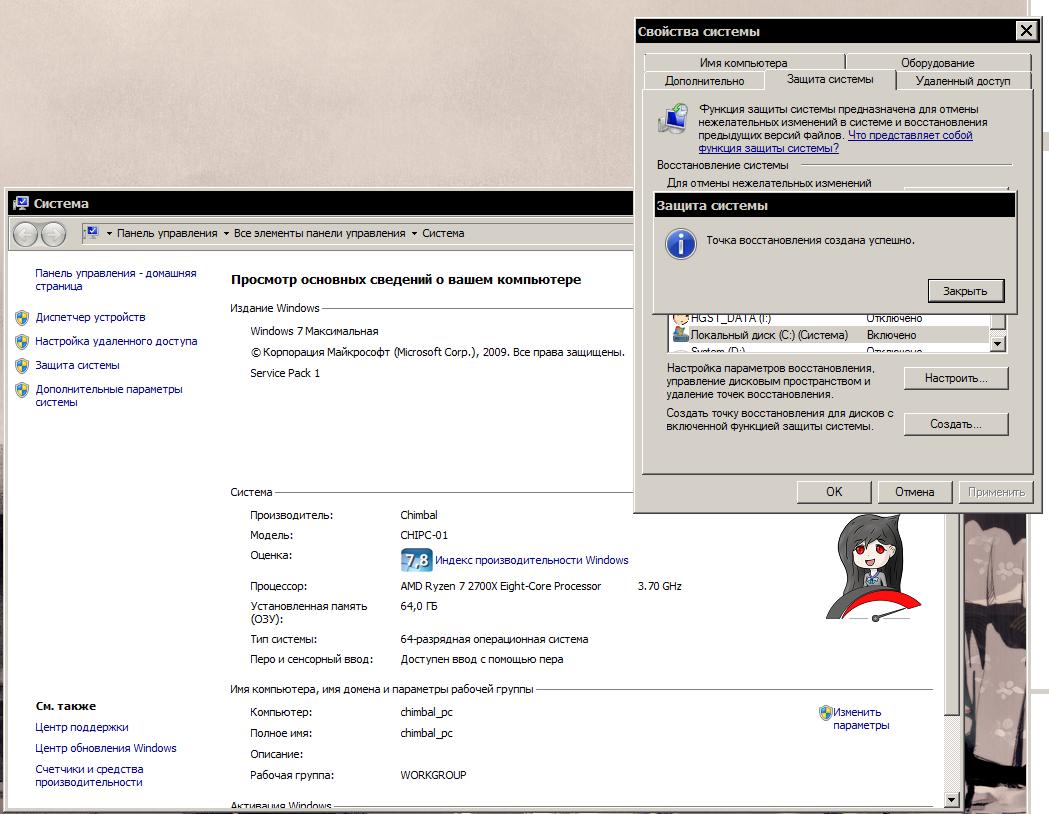
Task: Open Панель управления - домашняя страница link
Action: (116, 280)
